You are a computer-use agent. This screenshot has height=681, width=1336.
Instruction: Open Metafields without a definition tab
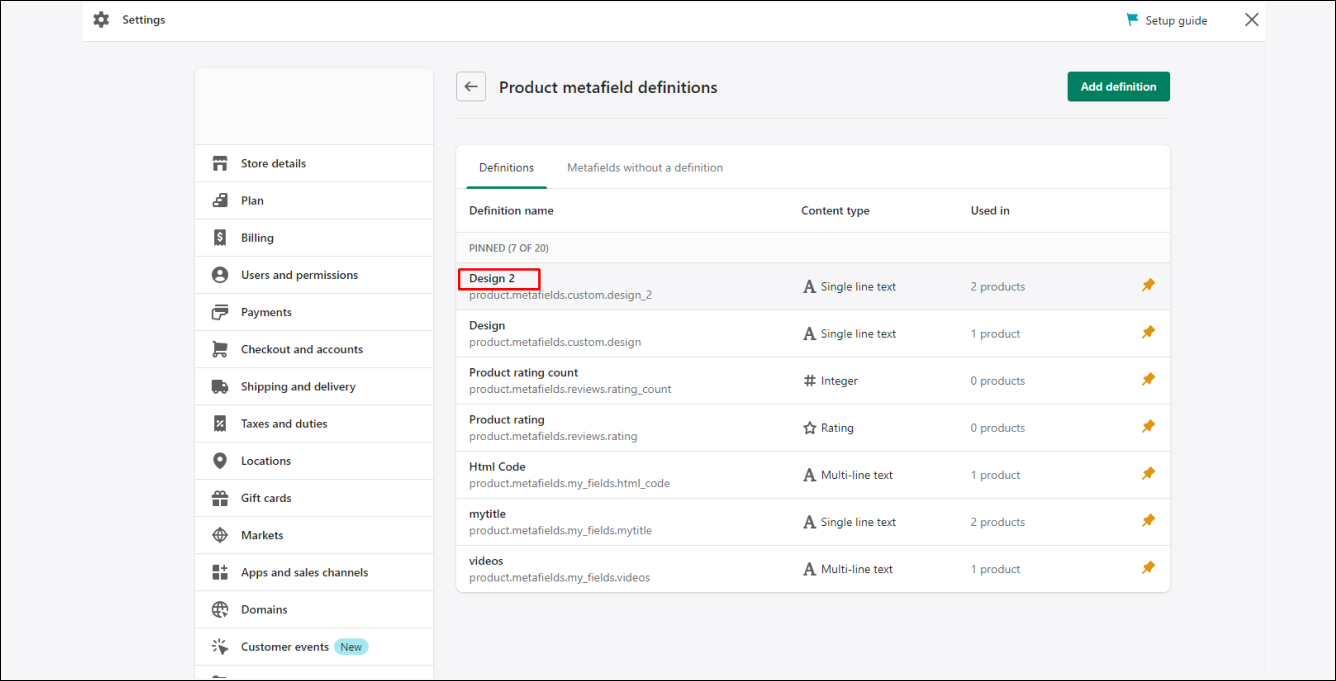[645, 168]
